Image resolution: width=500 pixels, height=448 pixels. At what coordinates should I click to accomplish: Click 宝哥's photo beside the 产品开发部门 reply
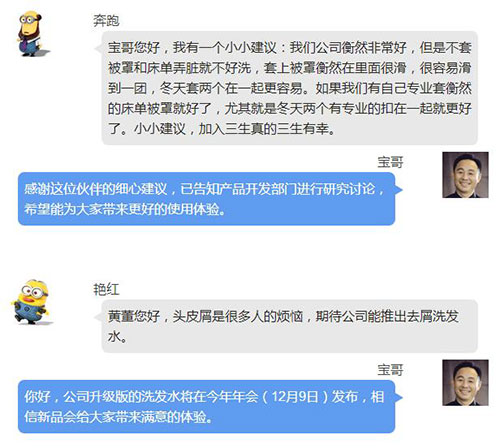pyautogui.click(x=465, y=175)
